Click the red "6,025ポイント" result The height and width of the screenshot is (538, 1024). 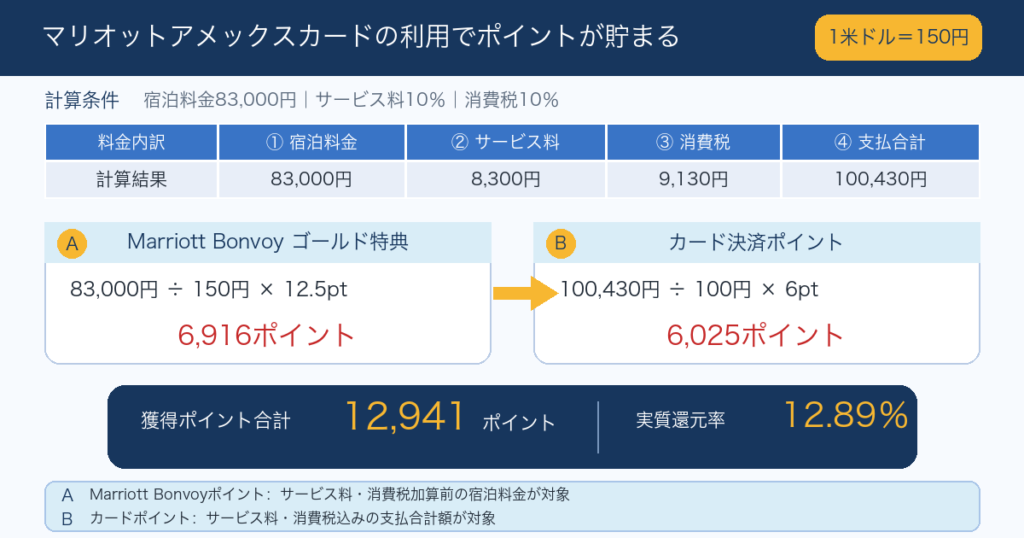click(755, 336)
